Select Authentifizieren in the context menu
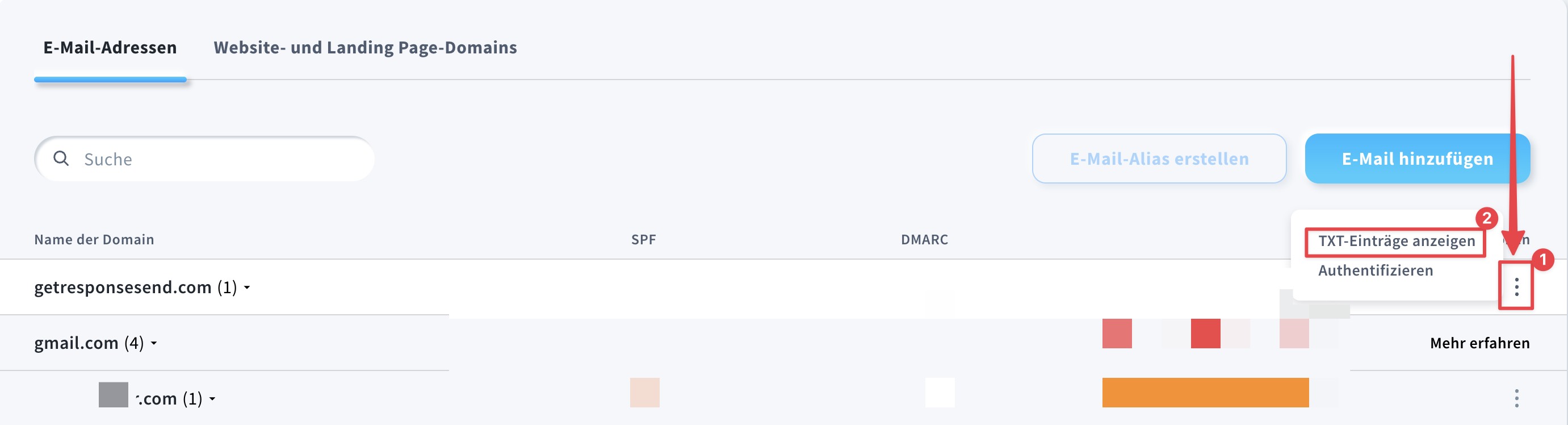Image resolution: width=1568 pixels, height=425 pixels. [x=1375, y=270]
